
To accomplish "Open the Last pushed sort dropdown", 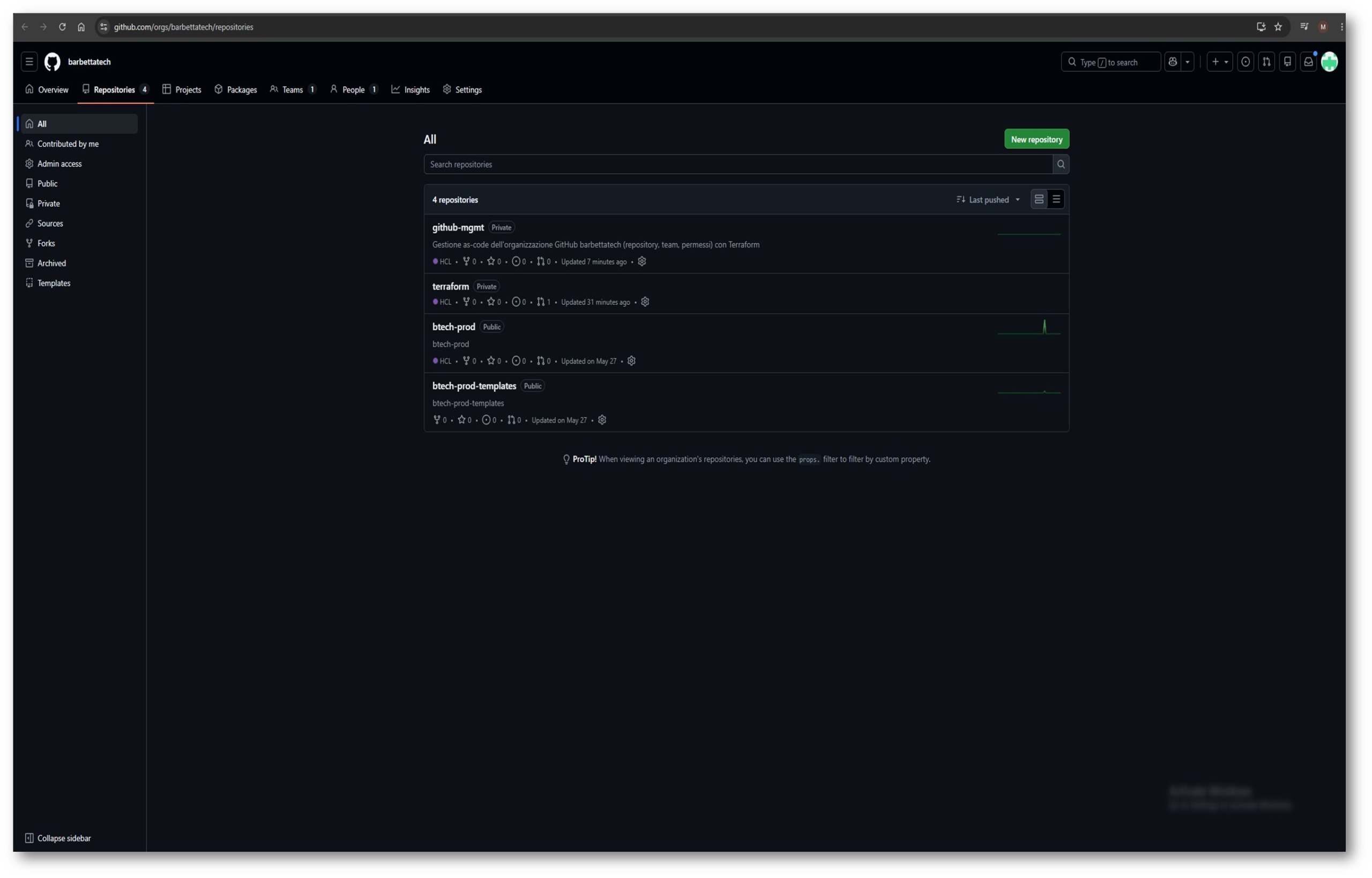I will (988, 199).
